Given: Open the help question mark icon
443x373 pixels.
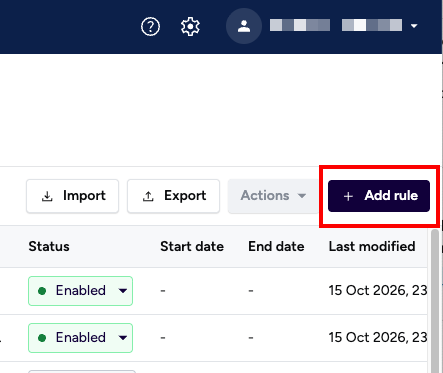Looking at the screenshot, I should pos(150,26).
